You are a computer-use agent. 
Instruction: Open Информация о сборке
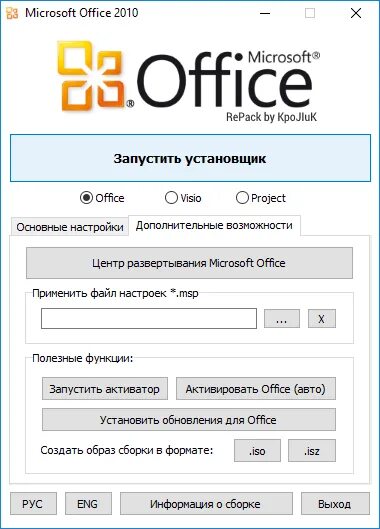[206, 504]
